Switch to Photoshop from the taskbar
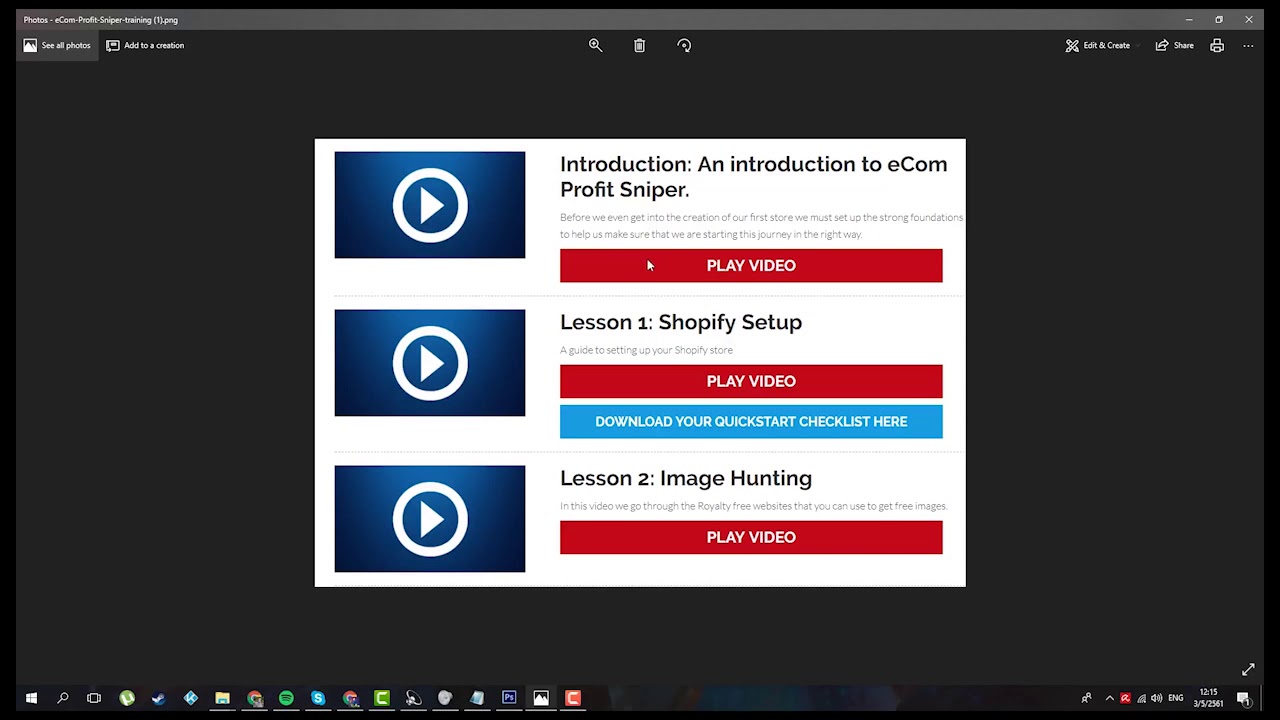Image resolution: width=1280 pixels, height=720 pixels. point(509,698)
